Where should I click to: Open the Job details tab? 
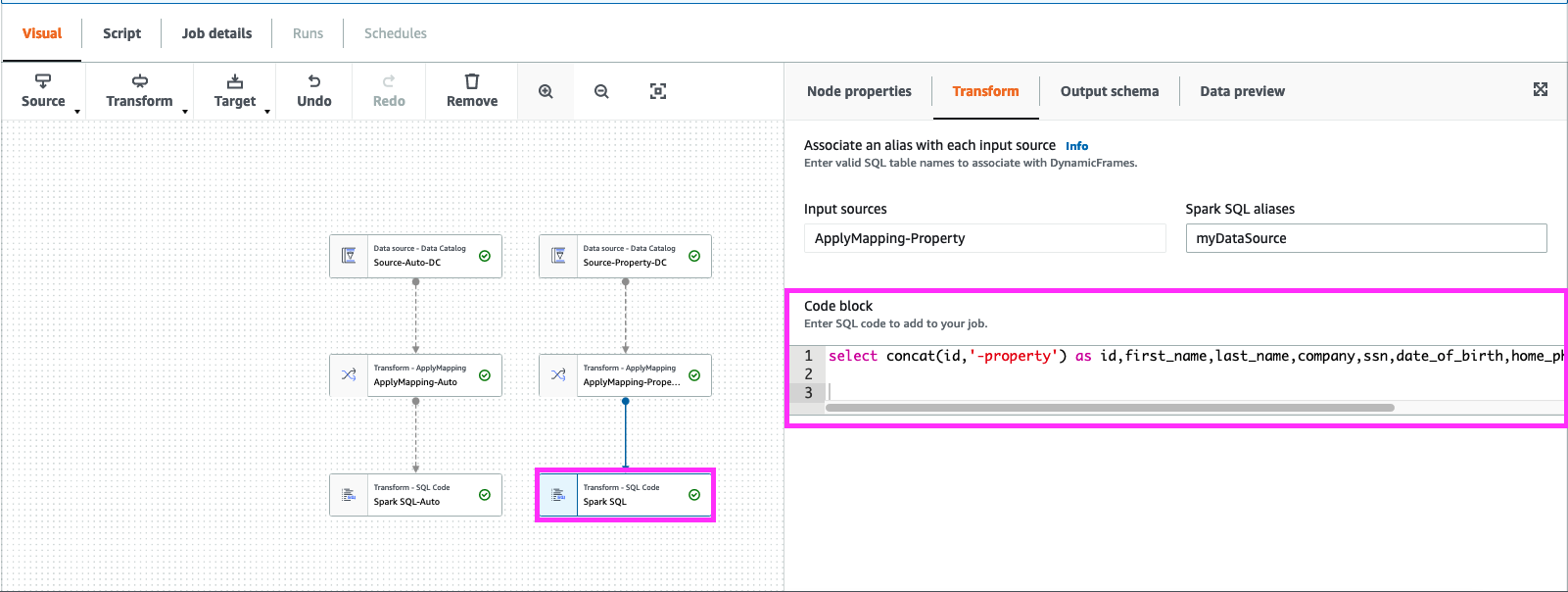(x=216, y=33)
